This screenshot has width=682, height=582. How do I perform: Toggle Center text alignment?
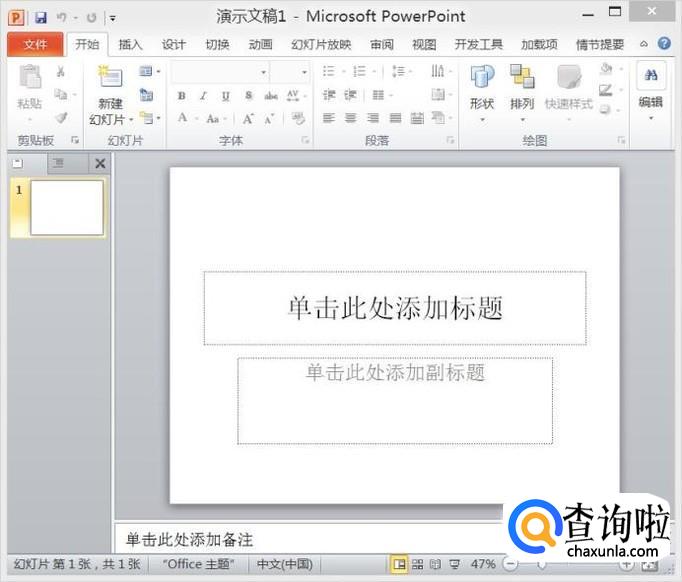pos(351,118)
